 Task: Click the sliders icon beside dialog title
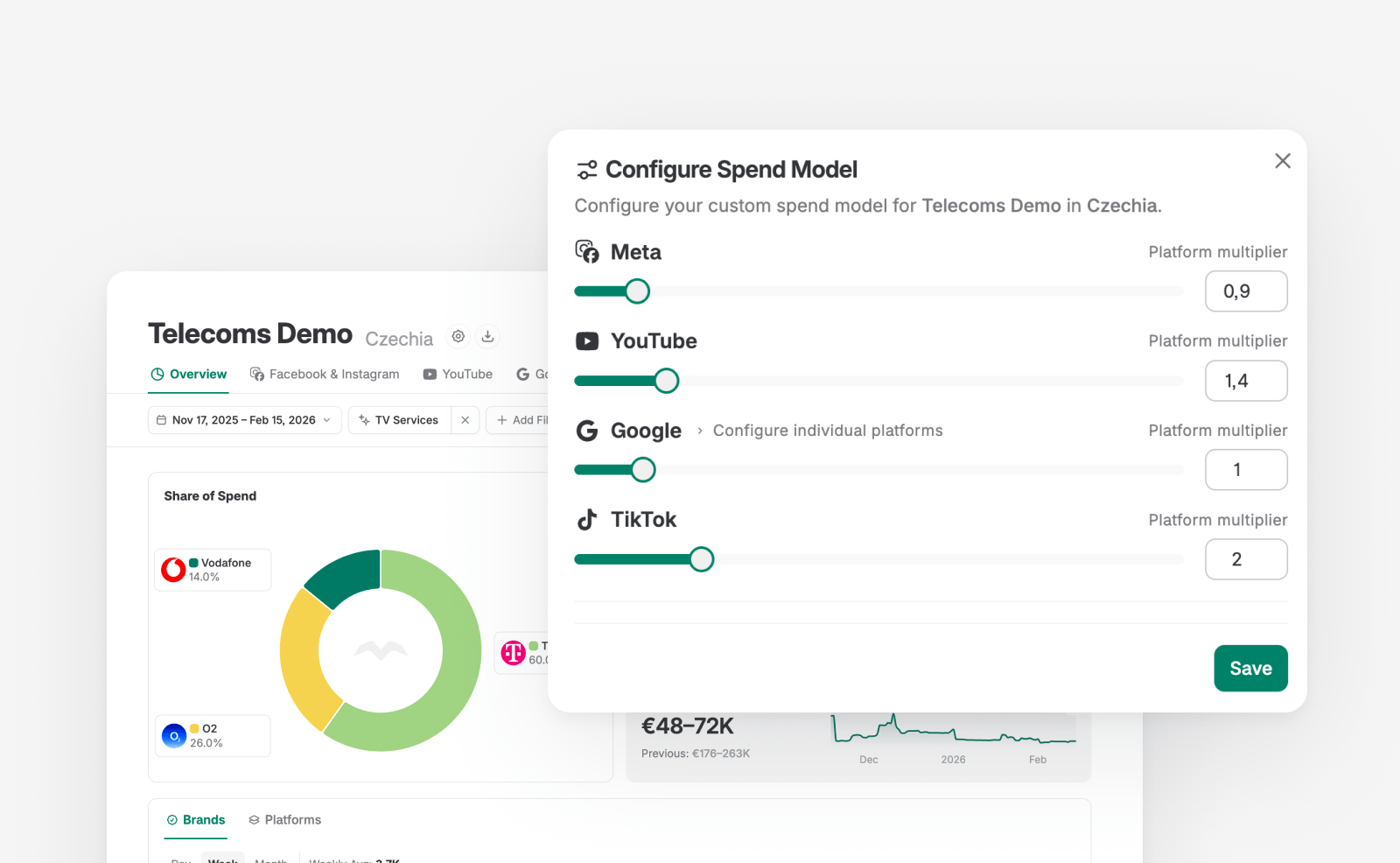tap(587, 170)
